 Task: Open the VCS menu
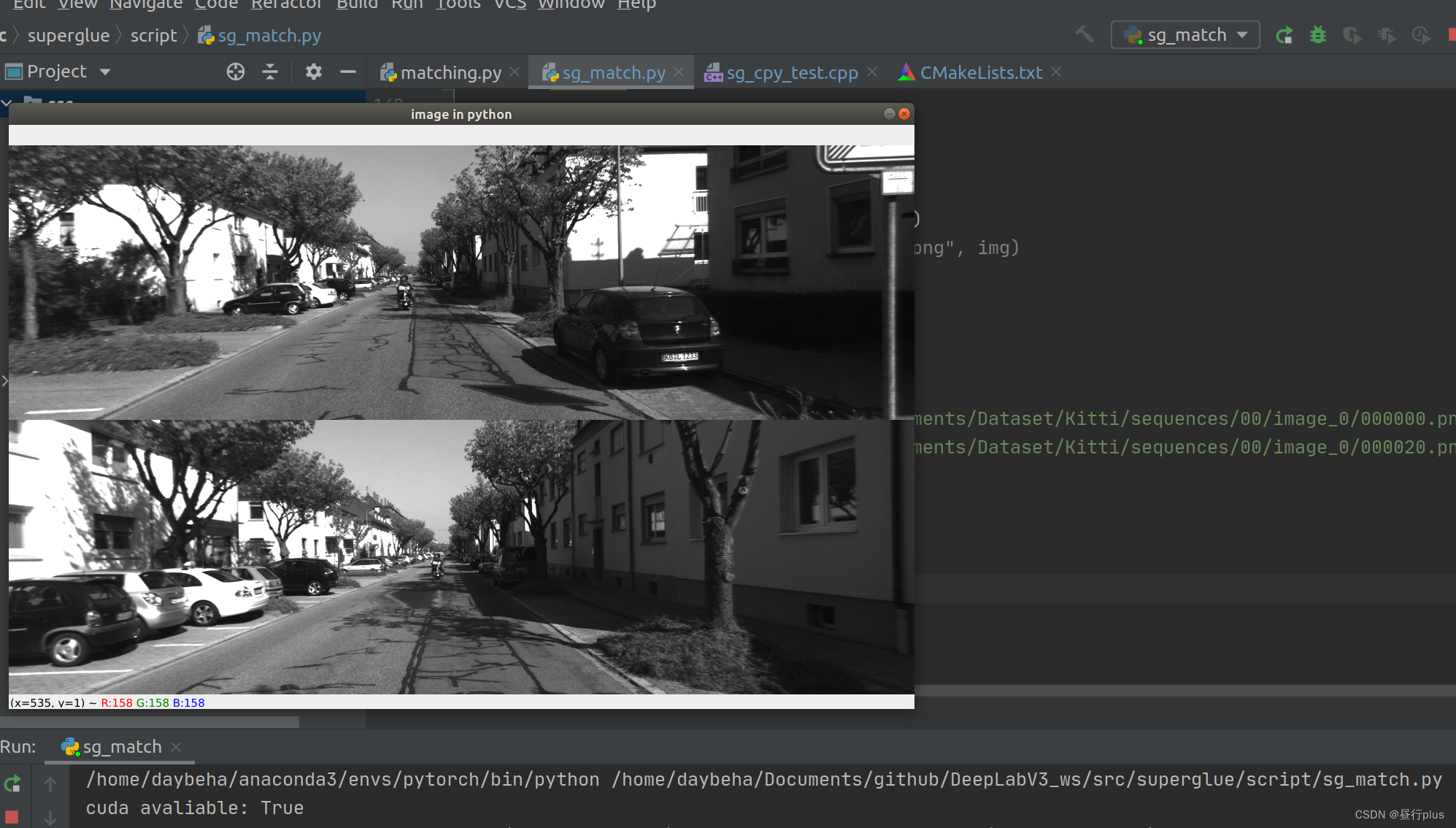point(509,4)
